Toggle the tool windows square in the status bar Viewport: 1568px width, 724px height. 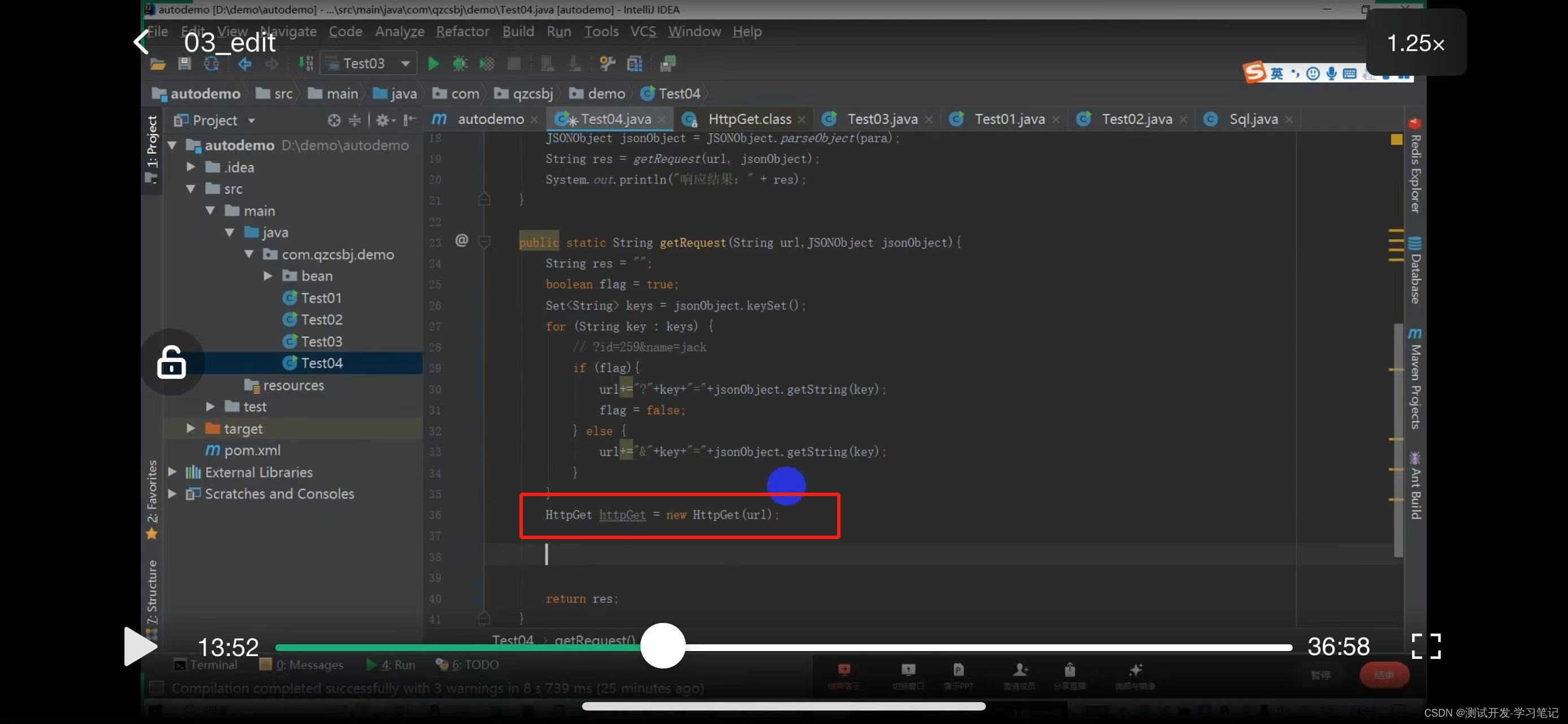(x=157, y=687)
